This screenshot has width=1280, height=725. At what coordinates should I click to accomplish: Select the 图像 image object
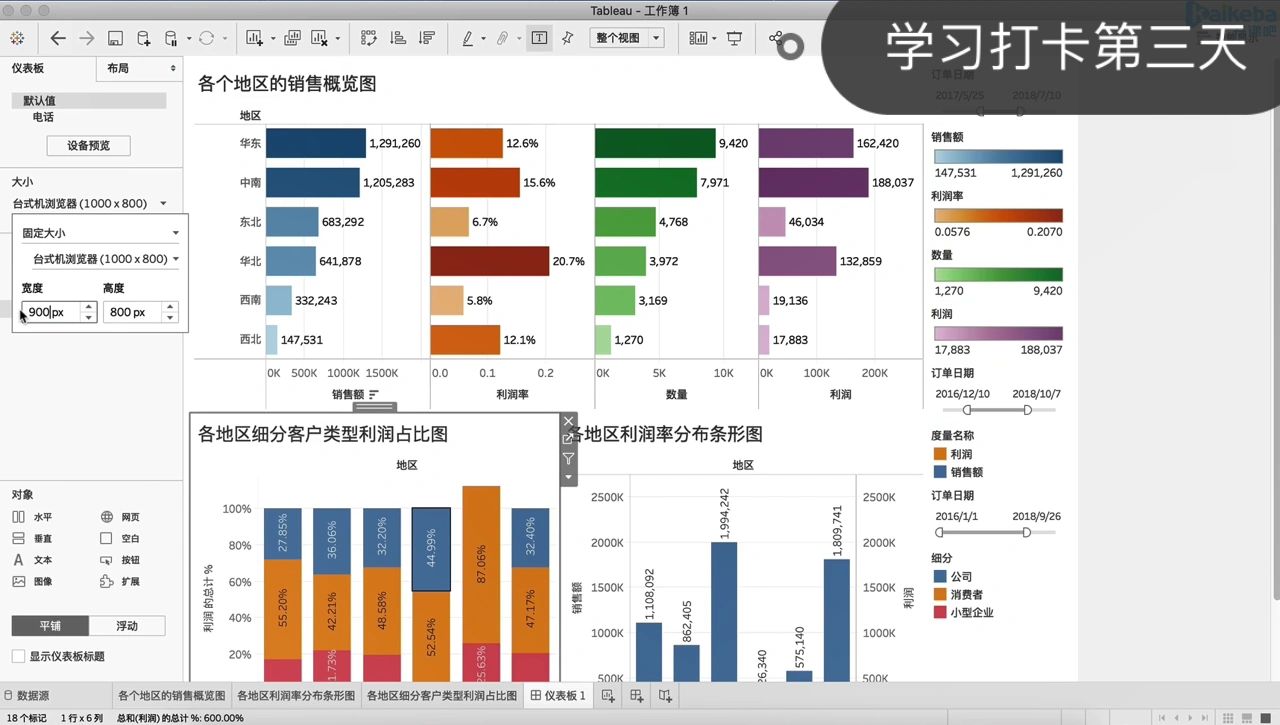point(32,581)
